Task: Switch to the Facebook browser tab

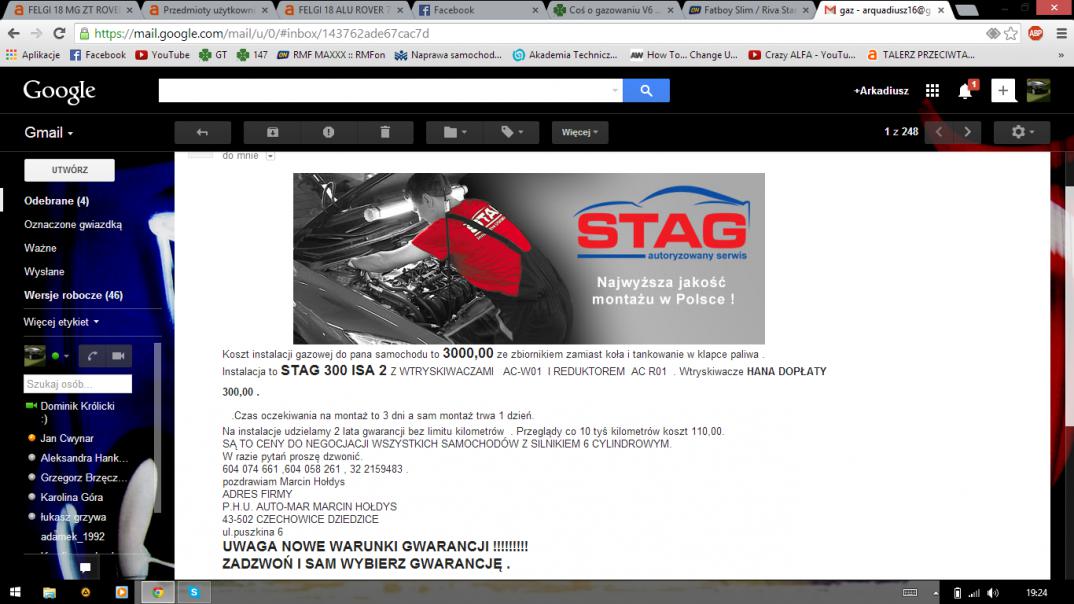Action: (479, 10)
